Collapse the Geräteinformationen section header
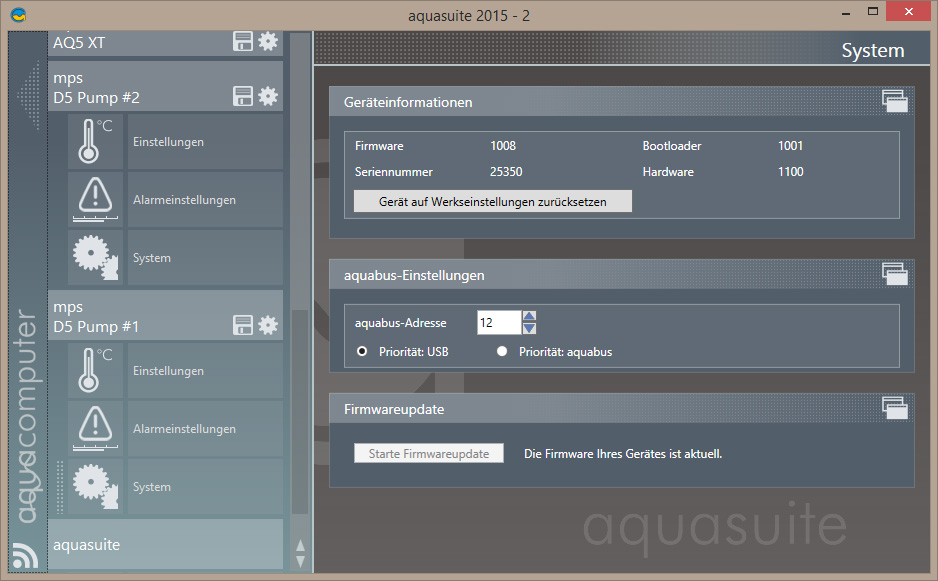 (622, 102)
